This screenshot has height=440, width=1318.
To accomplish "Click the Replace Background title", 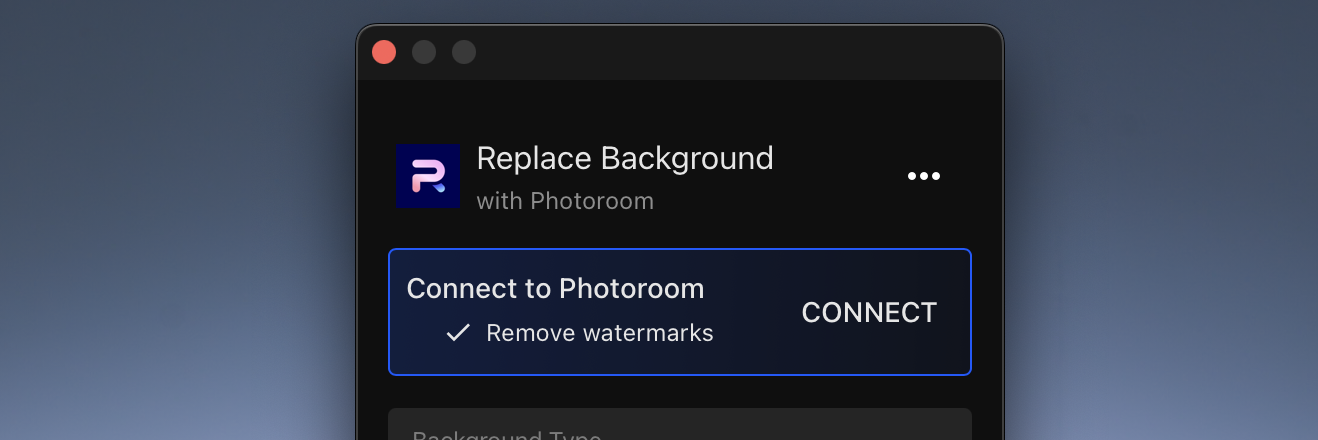I will click(625, 158).
